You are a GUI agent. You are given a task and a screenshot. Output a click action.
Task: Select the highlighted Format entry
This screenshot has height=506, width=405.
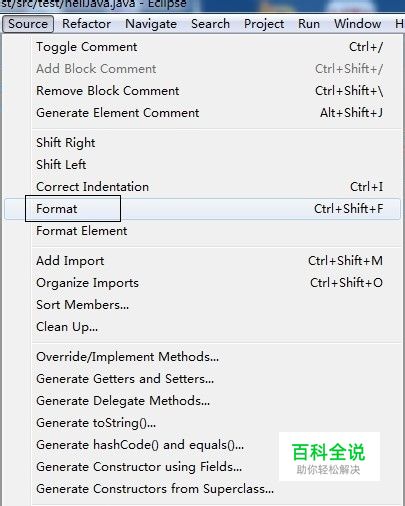point(202,209)
